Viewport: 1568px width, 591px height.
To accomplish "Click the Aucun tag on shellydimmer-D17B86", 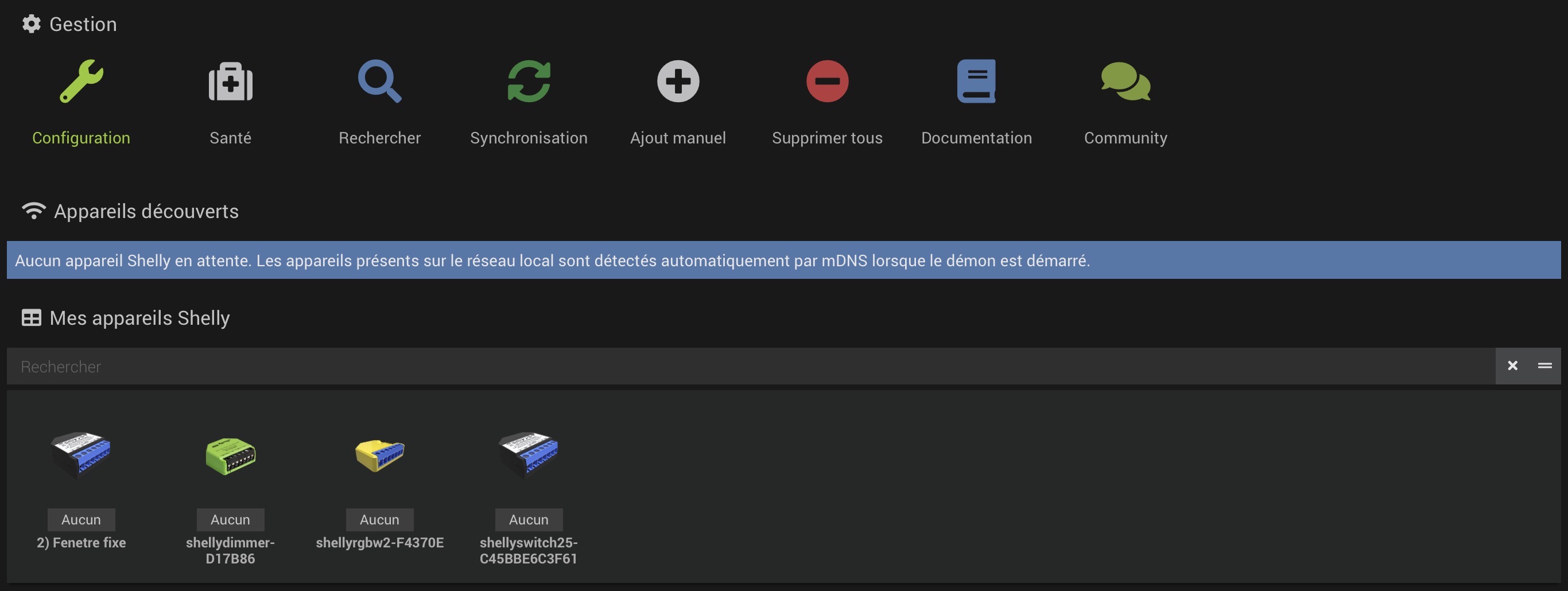I will pos(231,520).
